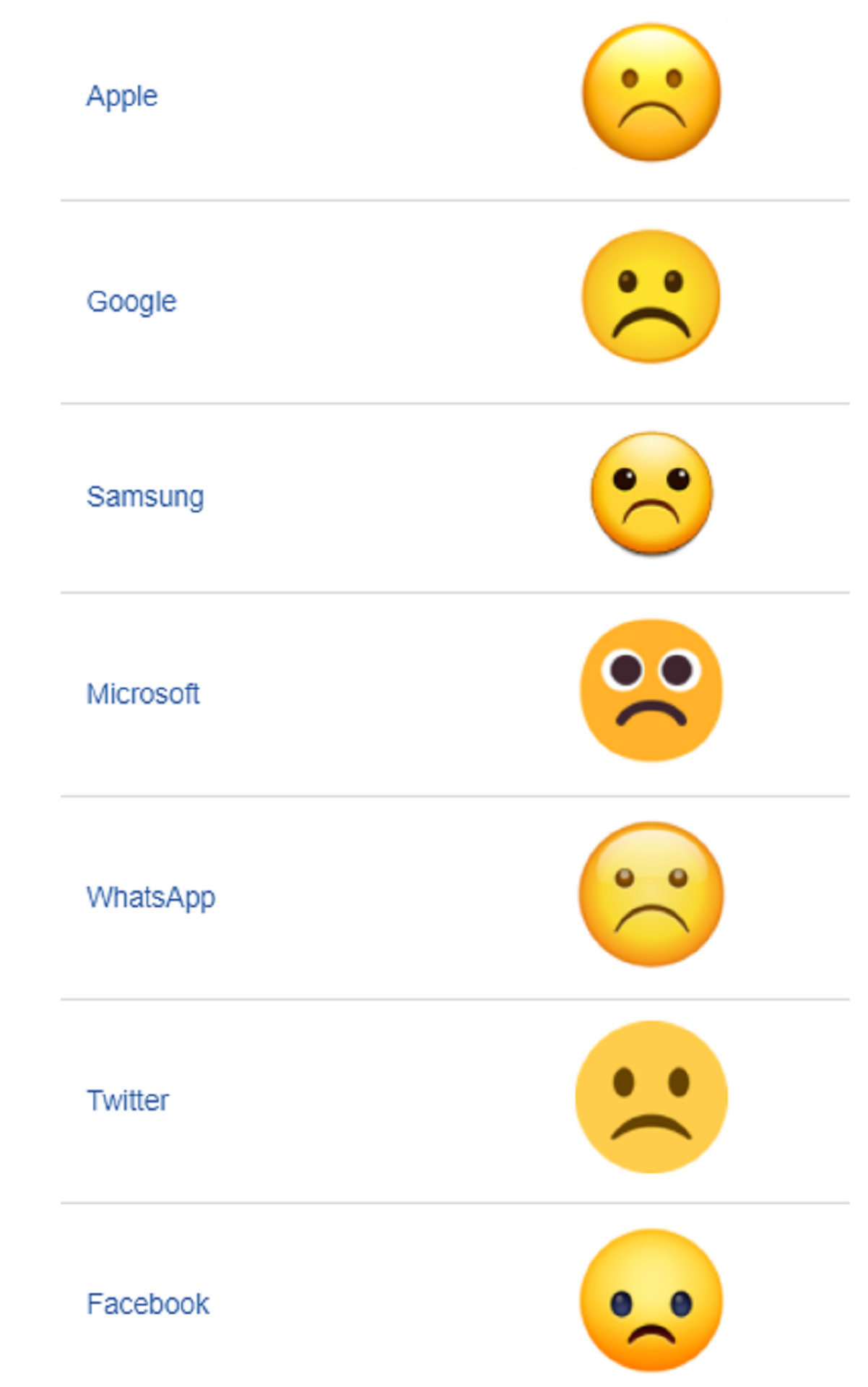The height and width of the screenshot is (1387, 868).
Task: Click the Facebook emoji's right eye
Action: [681, 1305]
